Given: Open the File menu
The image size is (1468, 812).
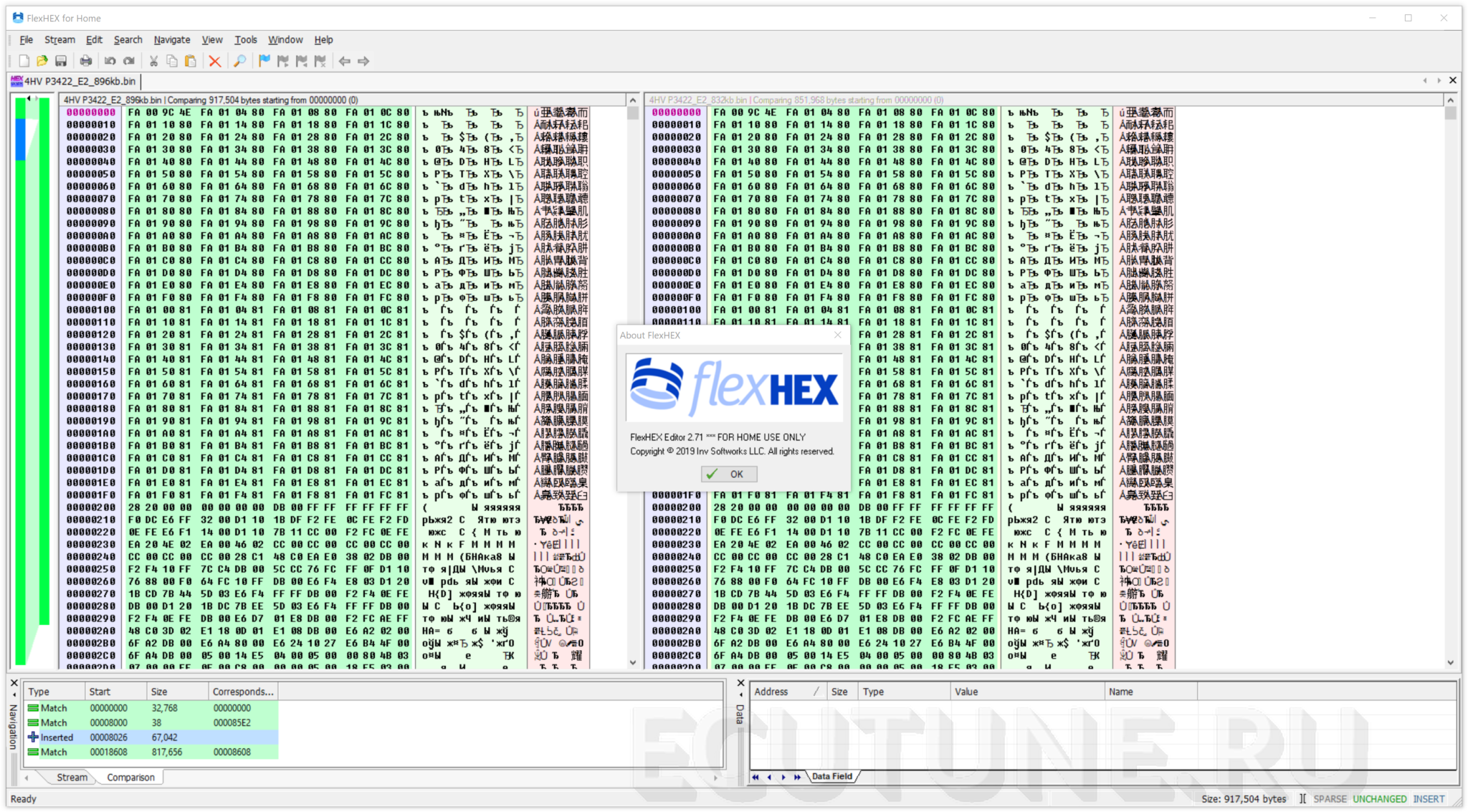Looking at the screenshot, I should tap(27, 40).
